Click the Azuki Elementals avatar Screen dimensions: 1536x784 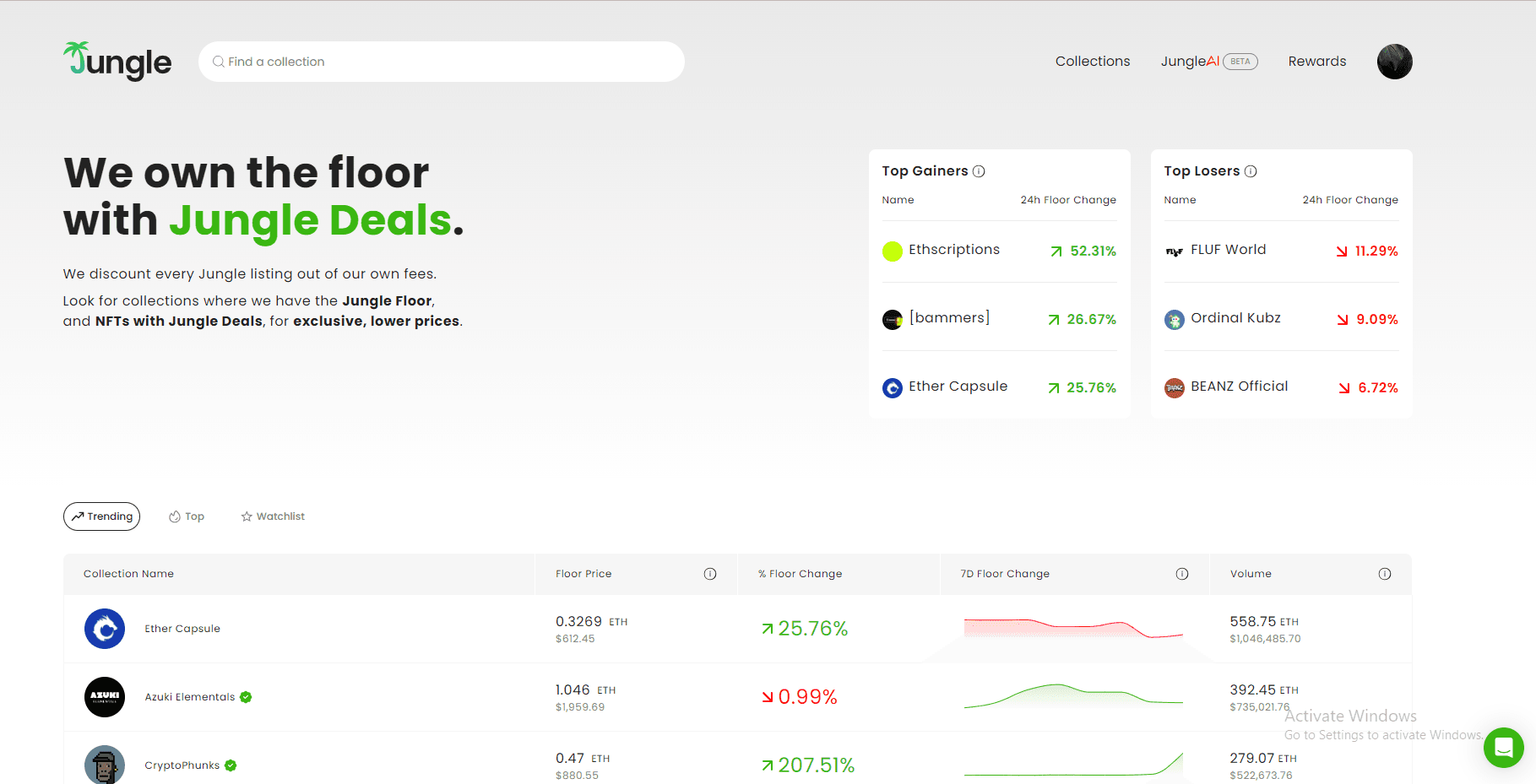click(105, 697)
